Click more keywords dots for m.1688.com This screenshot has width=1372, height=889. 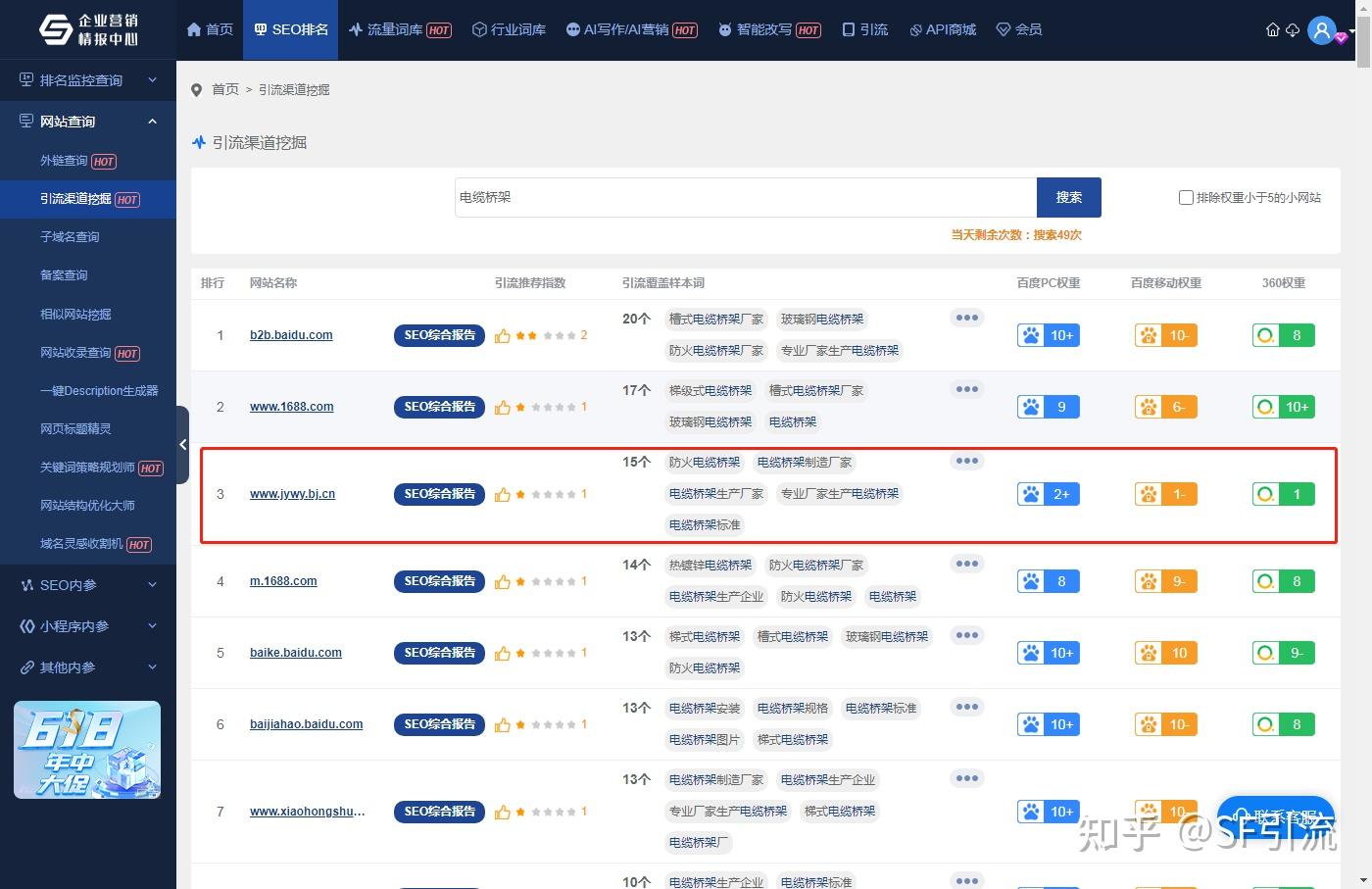click(967, 564)
